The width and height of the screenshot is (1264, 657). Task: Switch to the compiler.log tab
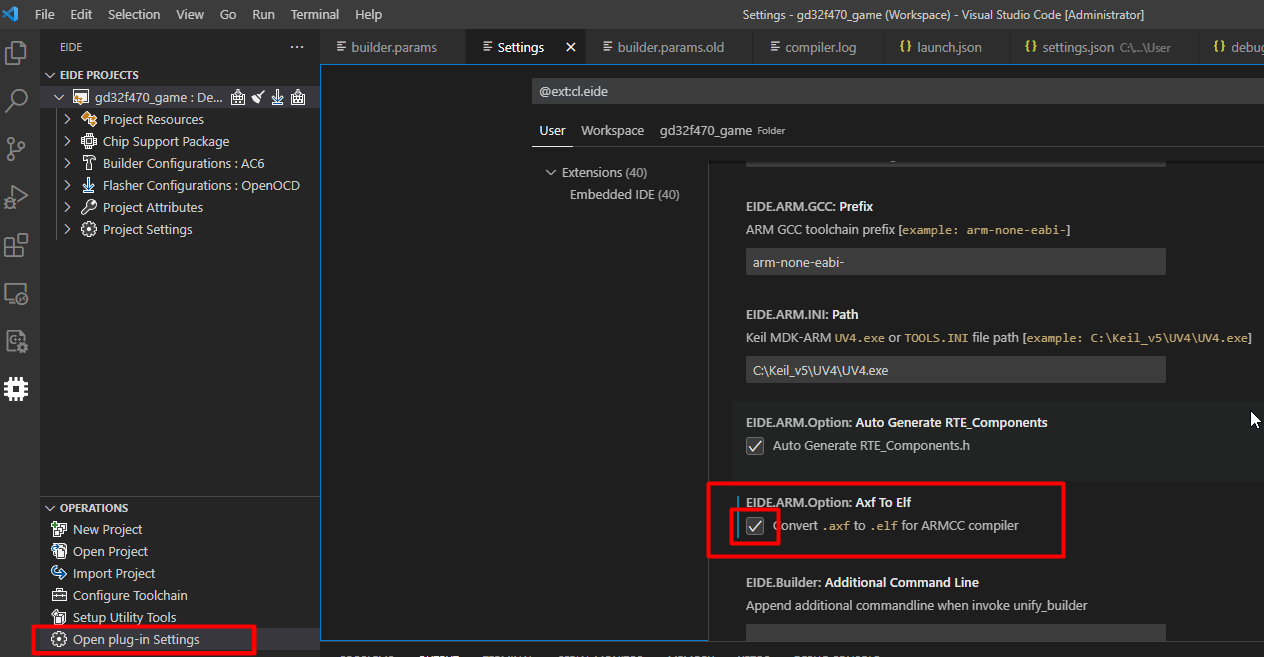pyautogui.click(x=819, y=47)
